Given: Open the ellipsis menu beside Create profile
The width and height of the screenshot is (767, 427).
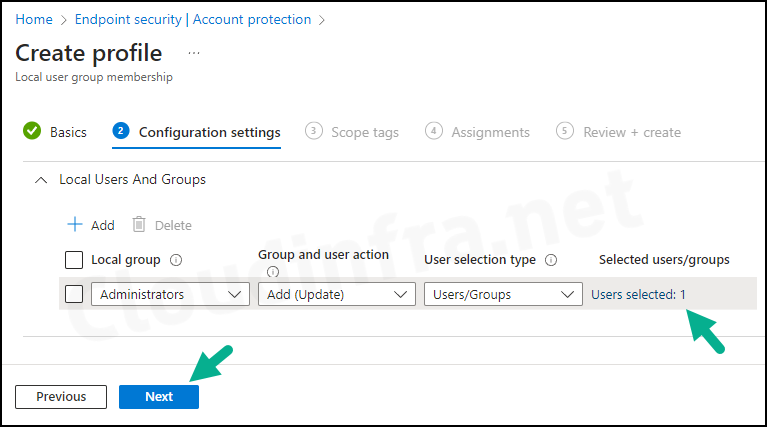Looking at the screenshot, I should click(194, 53).
